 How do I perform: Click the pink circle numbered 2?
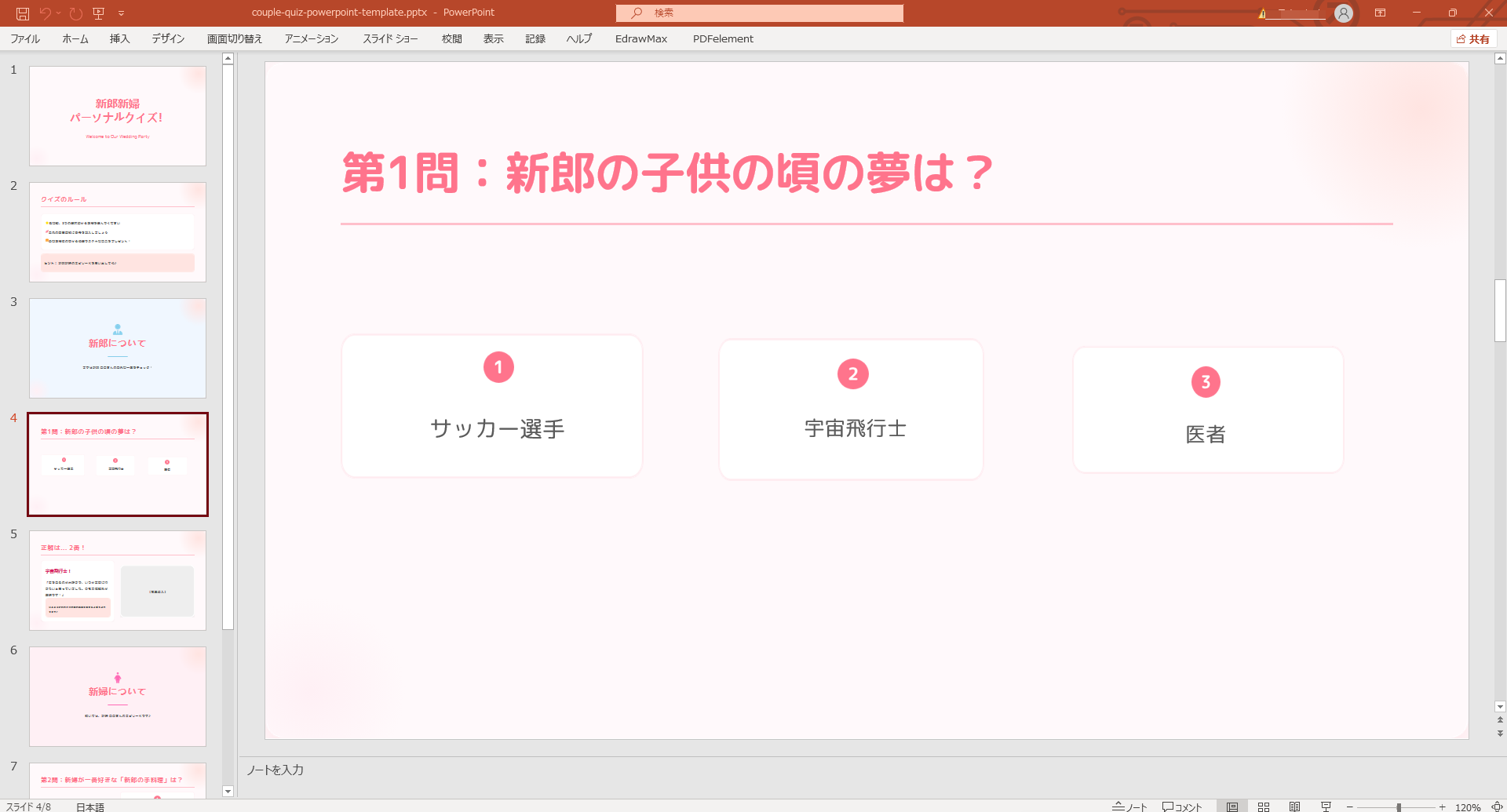(853, 374)
